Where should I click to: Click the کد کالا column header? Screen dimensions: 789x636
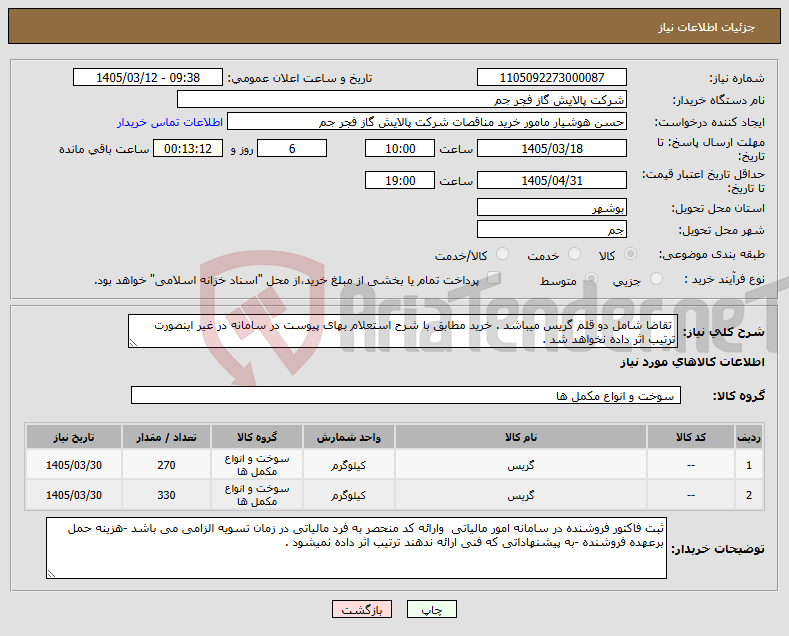point(690,437)
